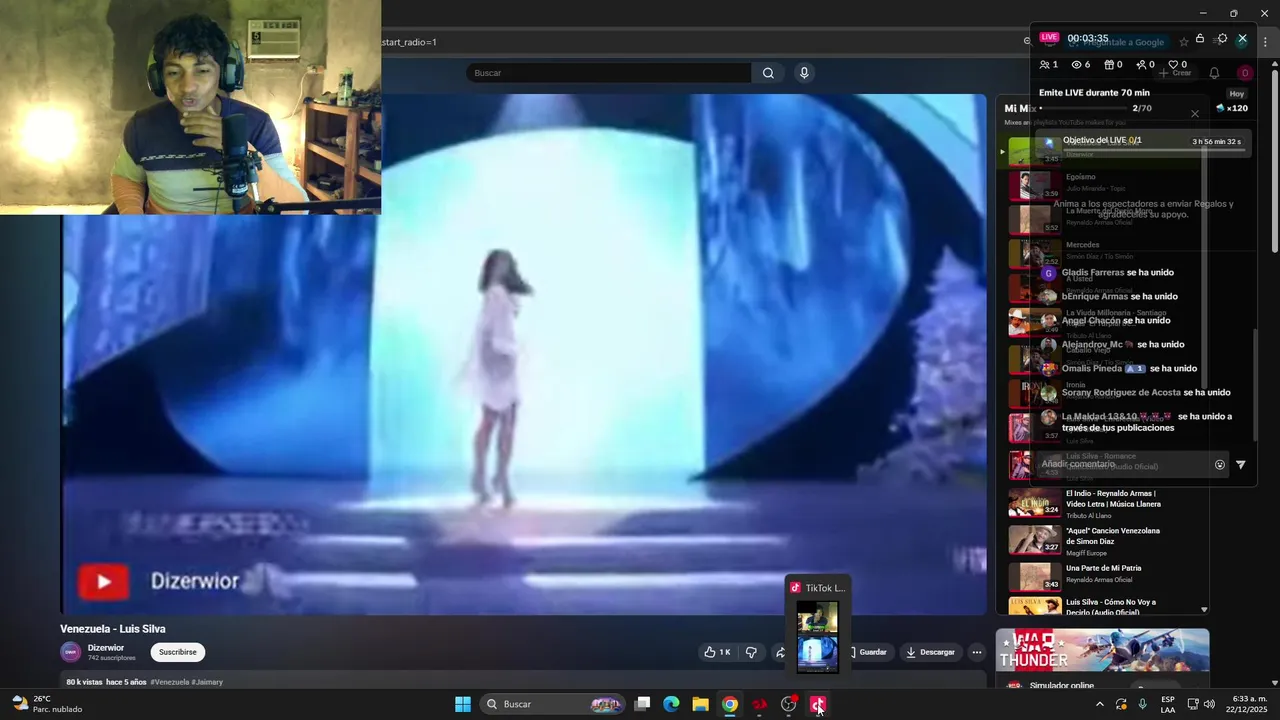
Task: Click the diamond x120 reward indicator
Action: (1232, 108)
